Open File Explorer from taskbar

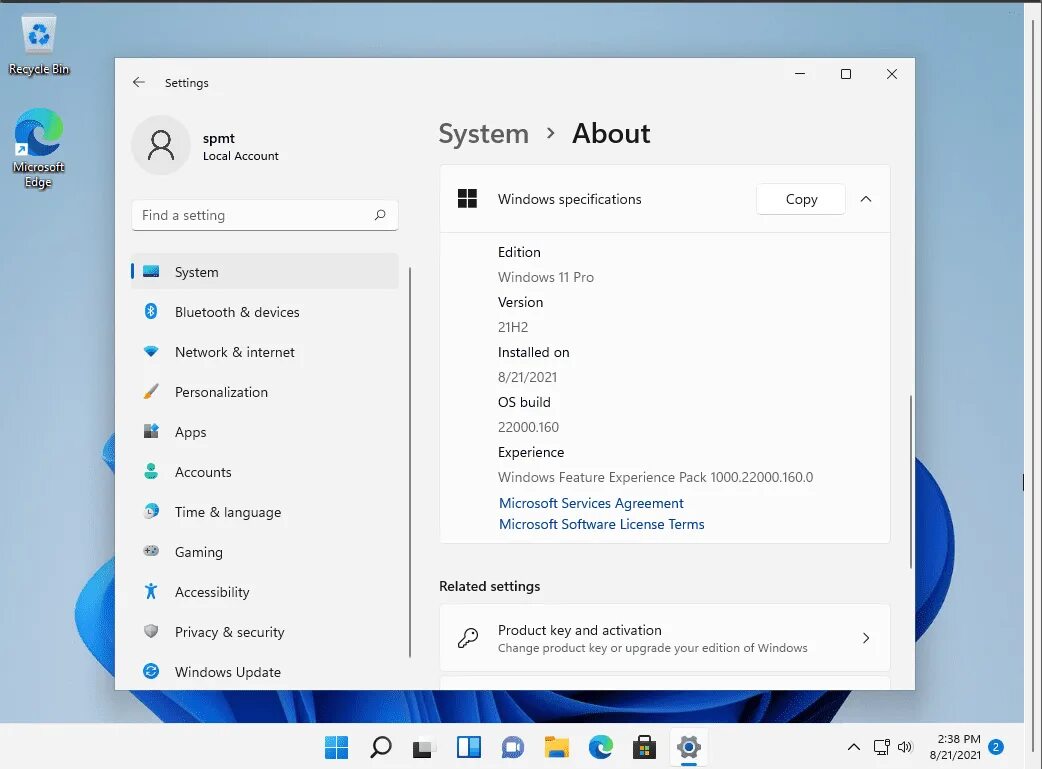(x=556, y=748)
